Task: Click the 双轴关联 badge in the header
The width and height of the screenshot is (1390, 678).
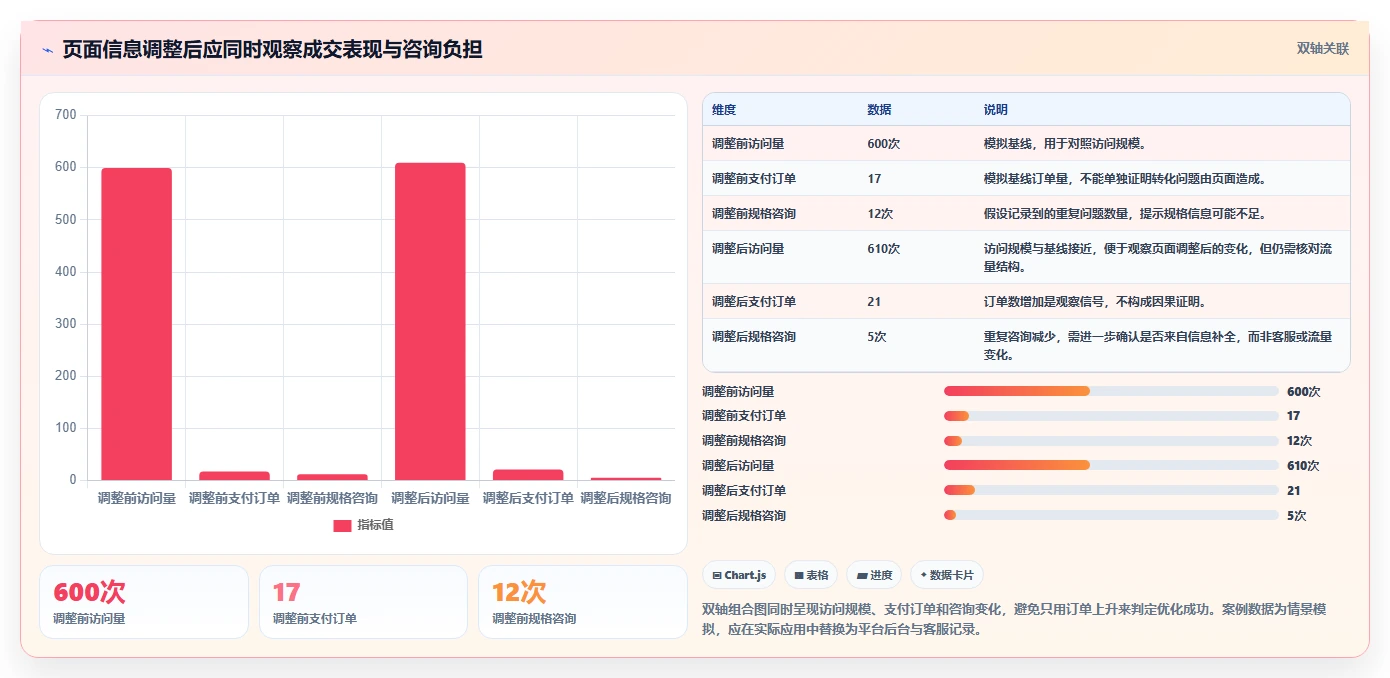Action: pos(1323,48)
